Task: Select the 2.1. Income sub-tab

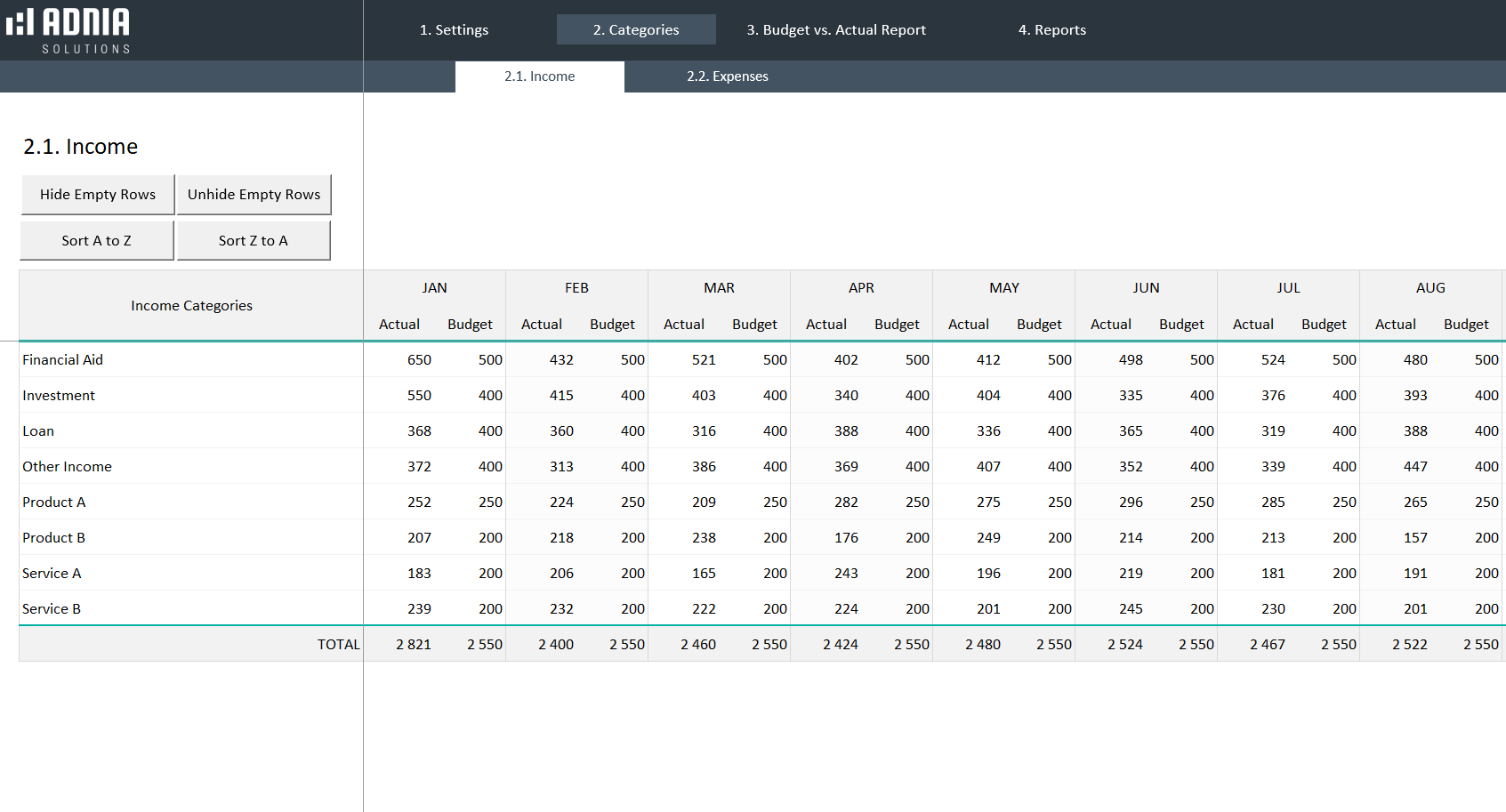Action: point(539,76)
